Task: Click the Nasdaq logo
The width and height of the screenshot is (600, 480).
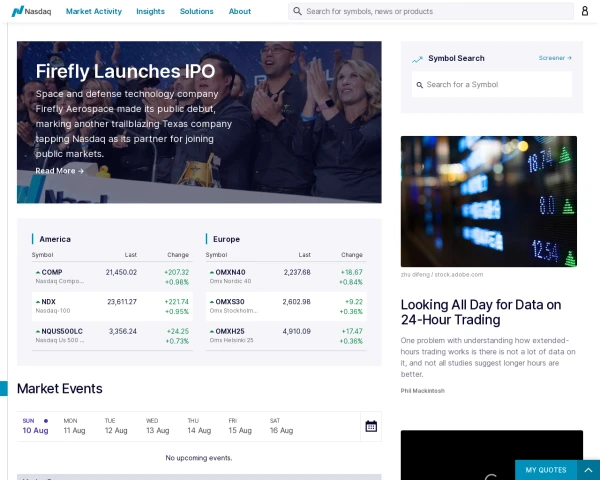Action: coord(31,11)
